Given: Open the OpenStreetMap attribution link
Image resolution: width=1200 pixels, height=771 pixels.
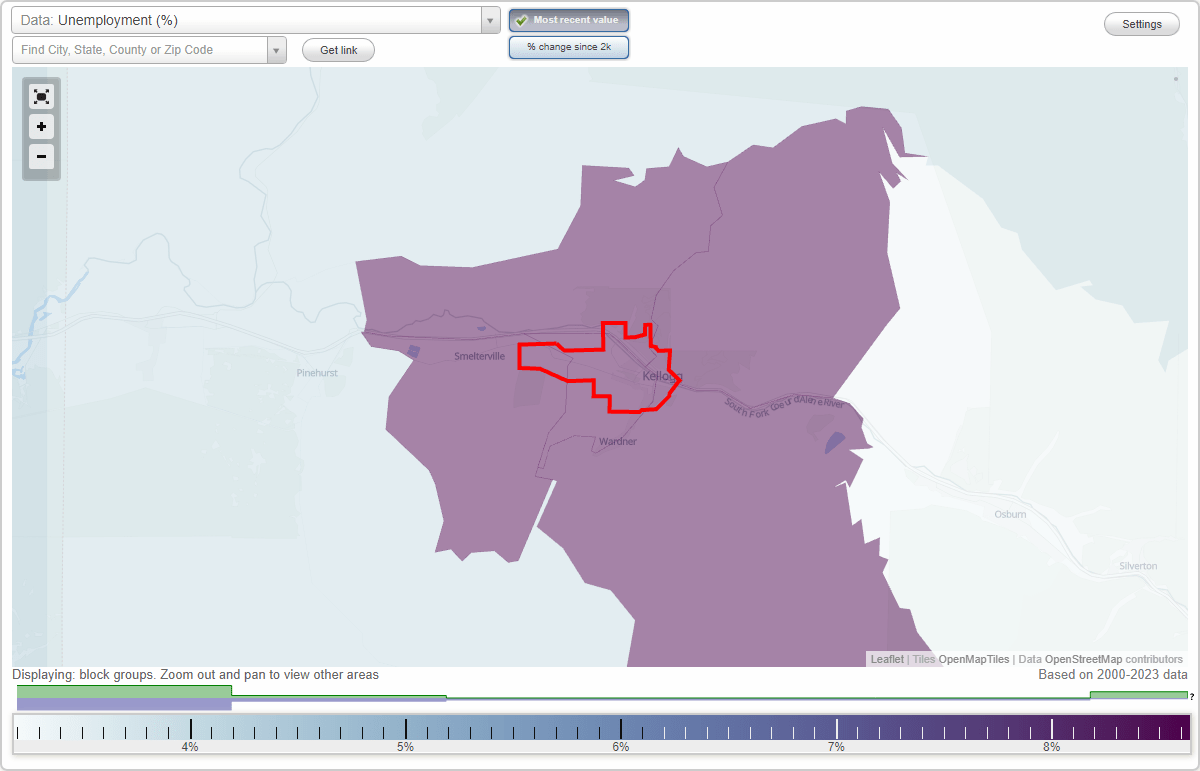Looking at the screenshot, I should click(1083, 659).
